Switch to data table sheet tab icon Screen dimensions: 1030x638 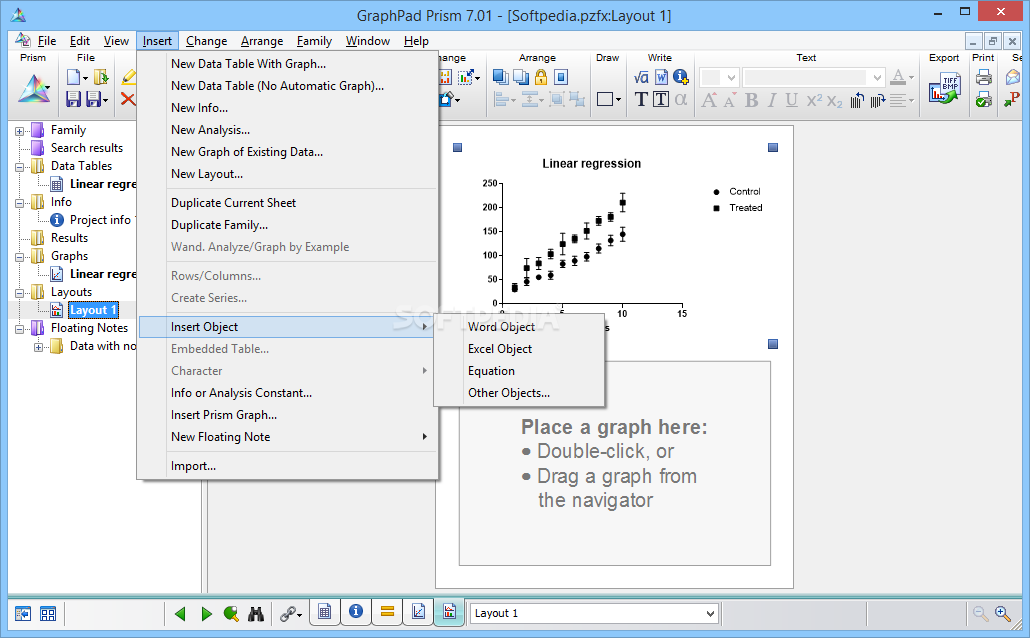(x=324, y=612)
